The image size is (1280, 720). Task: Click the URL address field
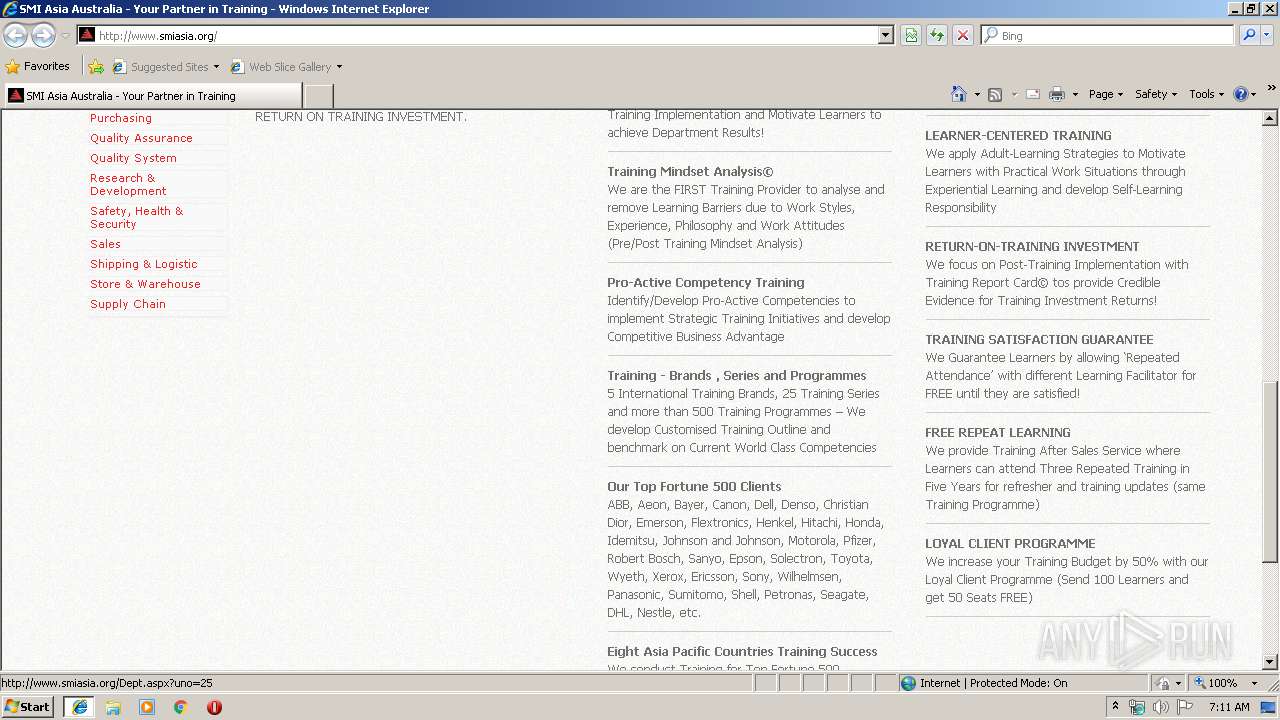(486, 35)
